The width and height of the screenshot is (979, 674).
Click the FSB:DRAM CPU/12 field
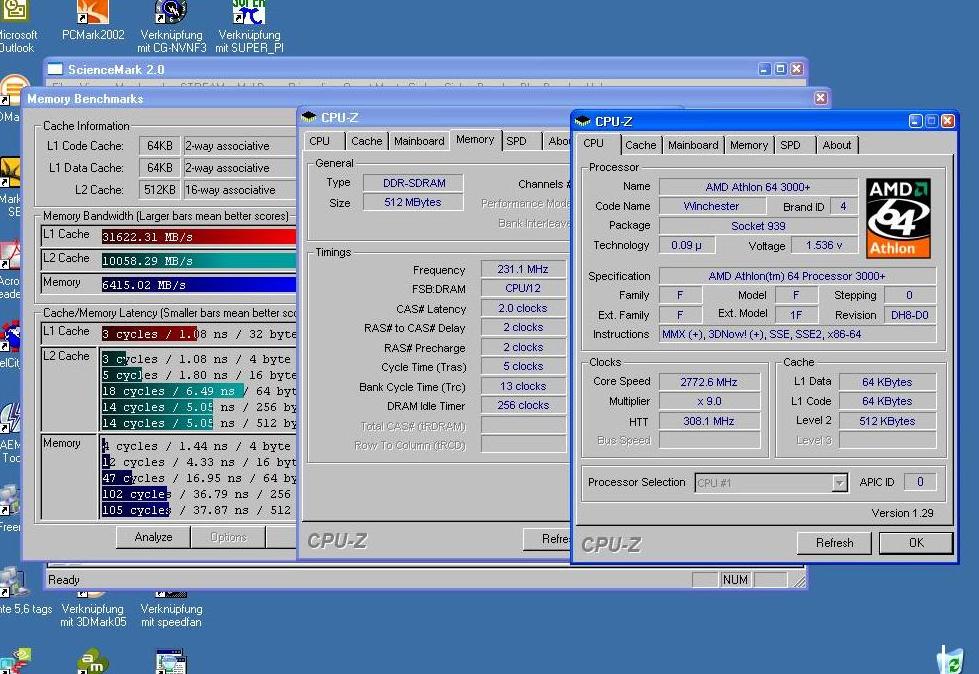pos(523,288)
